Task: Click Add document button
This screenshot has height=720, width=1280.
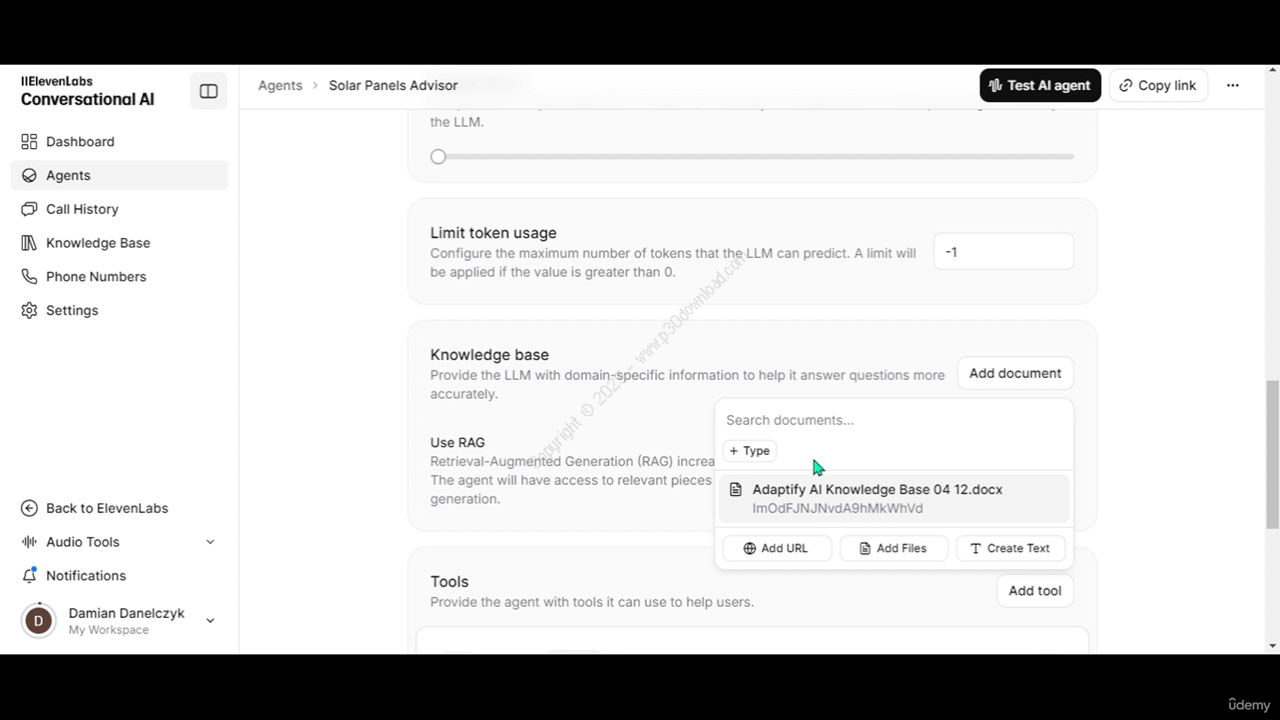Action: 1015,373
